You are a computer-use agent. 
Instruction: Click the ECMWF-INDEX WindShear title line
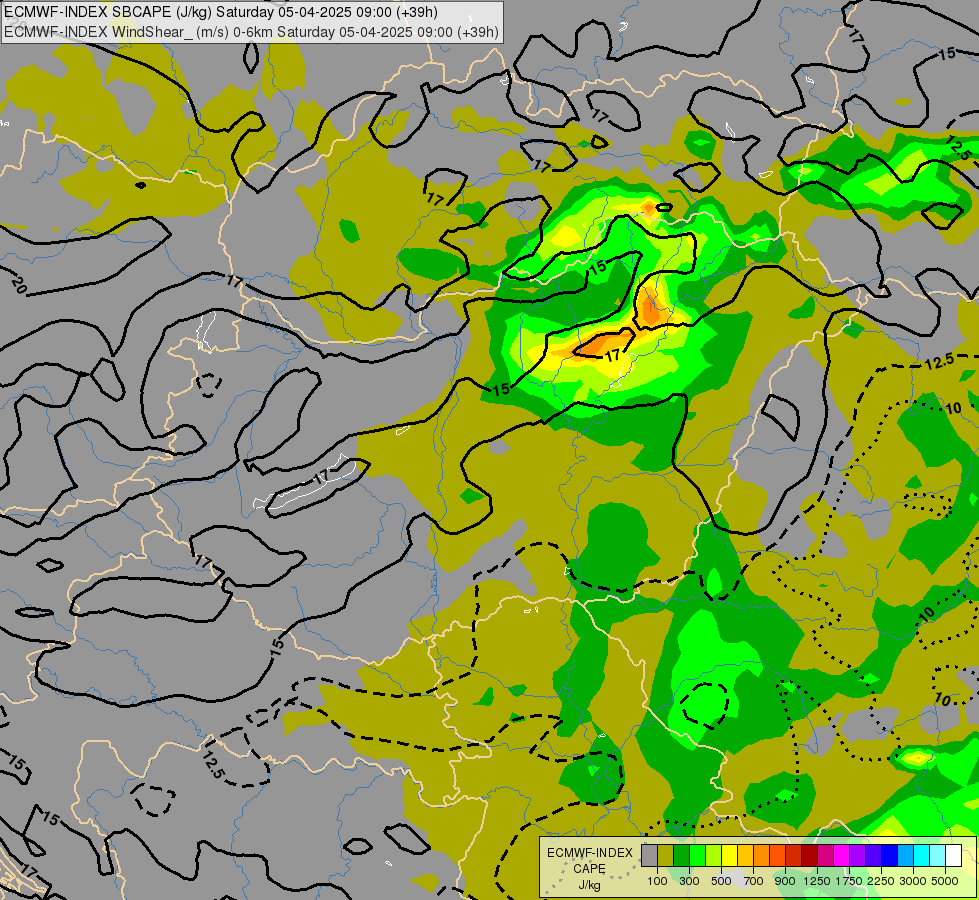[x=251, y=32]
